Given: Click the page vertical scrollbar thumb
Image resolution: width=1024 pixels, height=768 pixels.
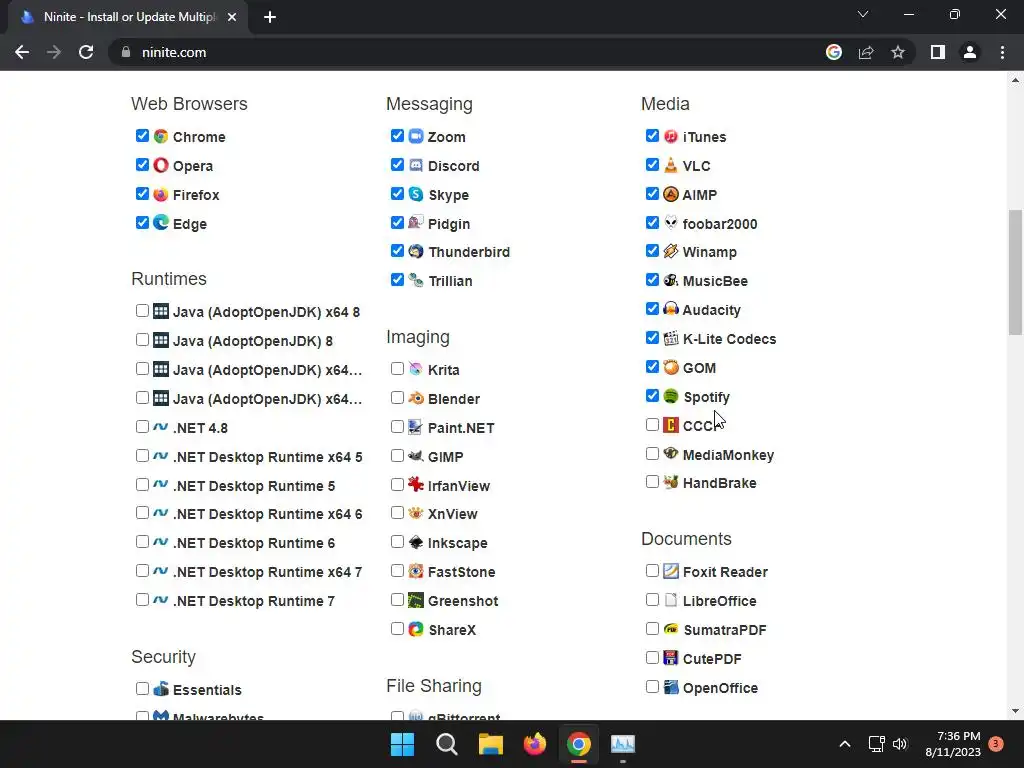Looking at the screenshot, I should 1014,272.
